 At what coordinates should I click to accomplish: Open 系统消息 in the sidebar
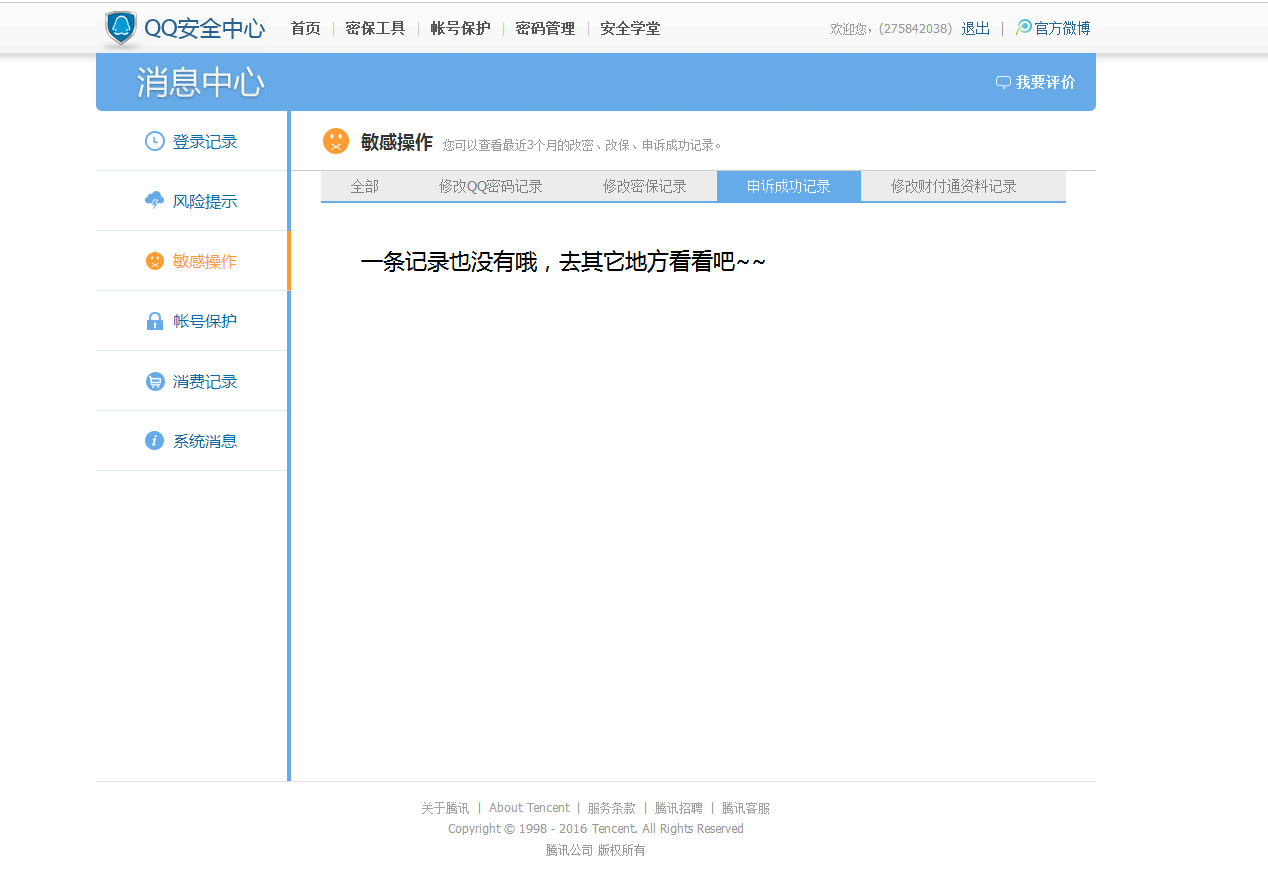point(205,441)
